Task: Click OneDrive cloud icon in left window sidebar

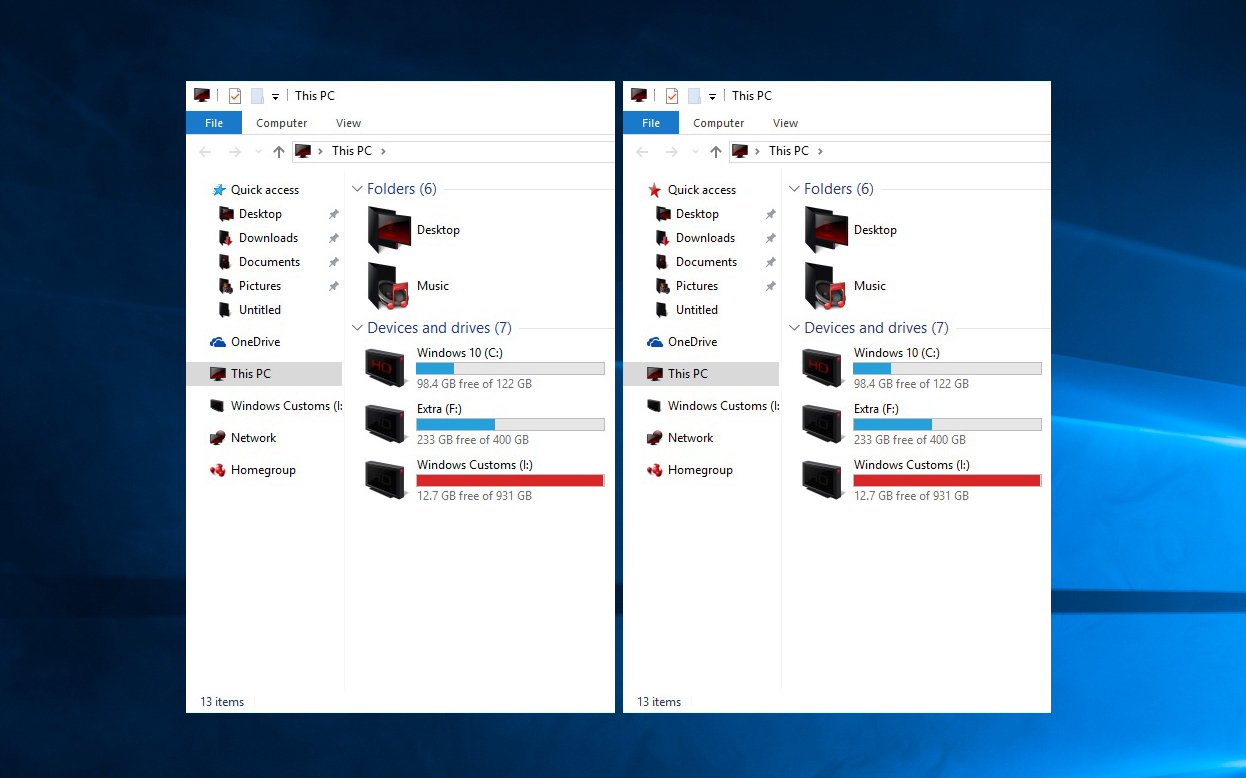Action: tap(218, 342)
